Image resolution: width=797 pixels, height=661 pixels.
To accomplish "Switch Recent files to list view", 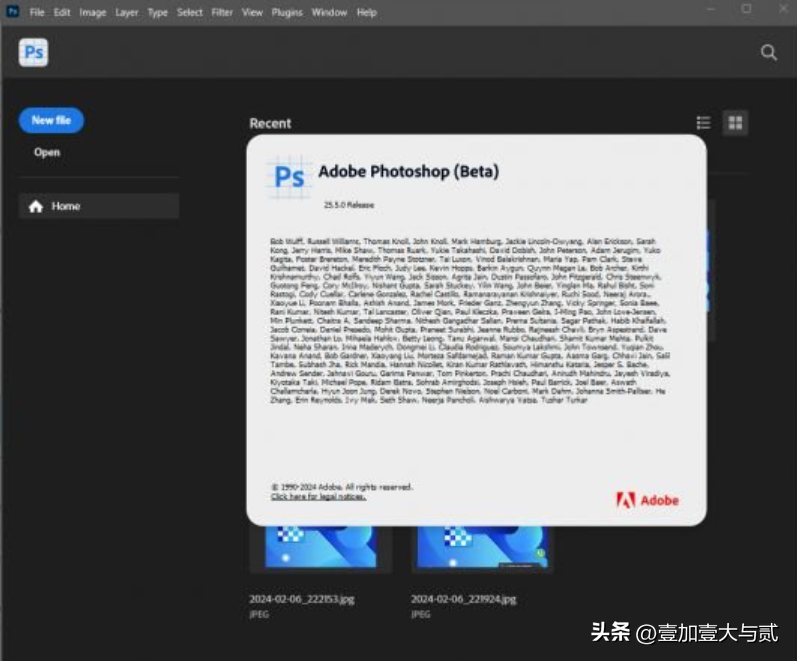I will coord(703,123).
